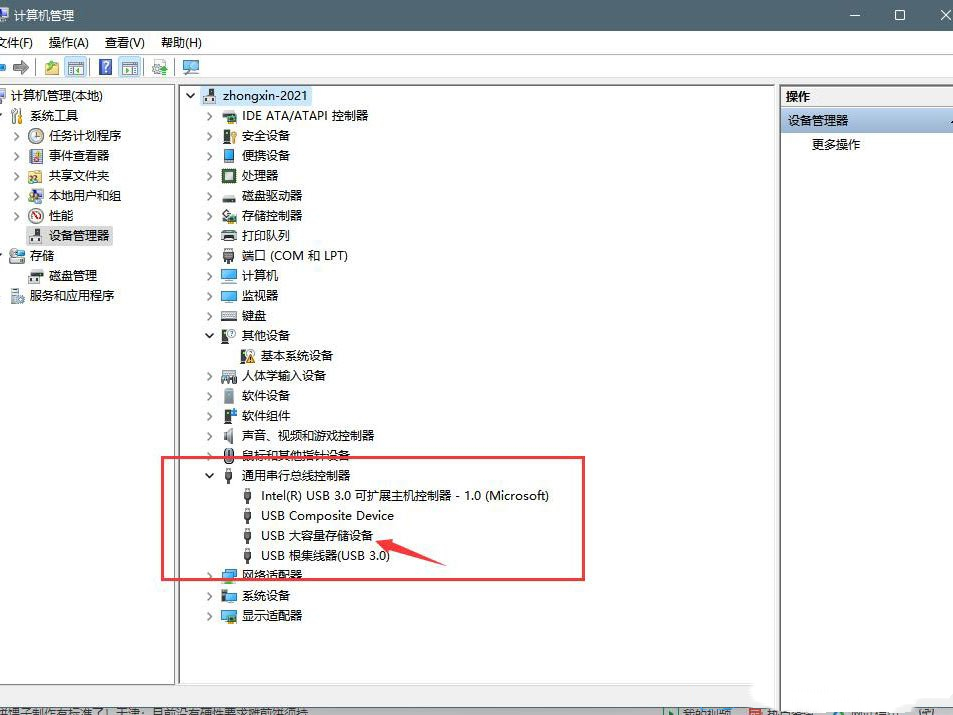953x715 pixels.
Task: Open the 查看(V) menu
Action: 124,43
